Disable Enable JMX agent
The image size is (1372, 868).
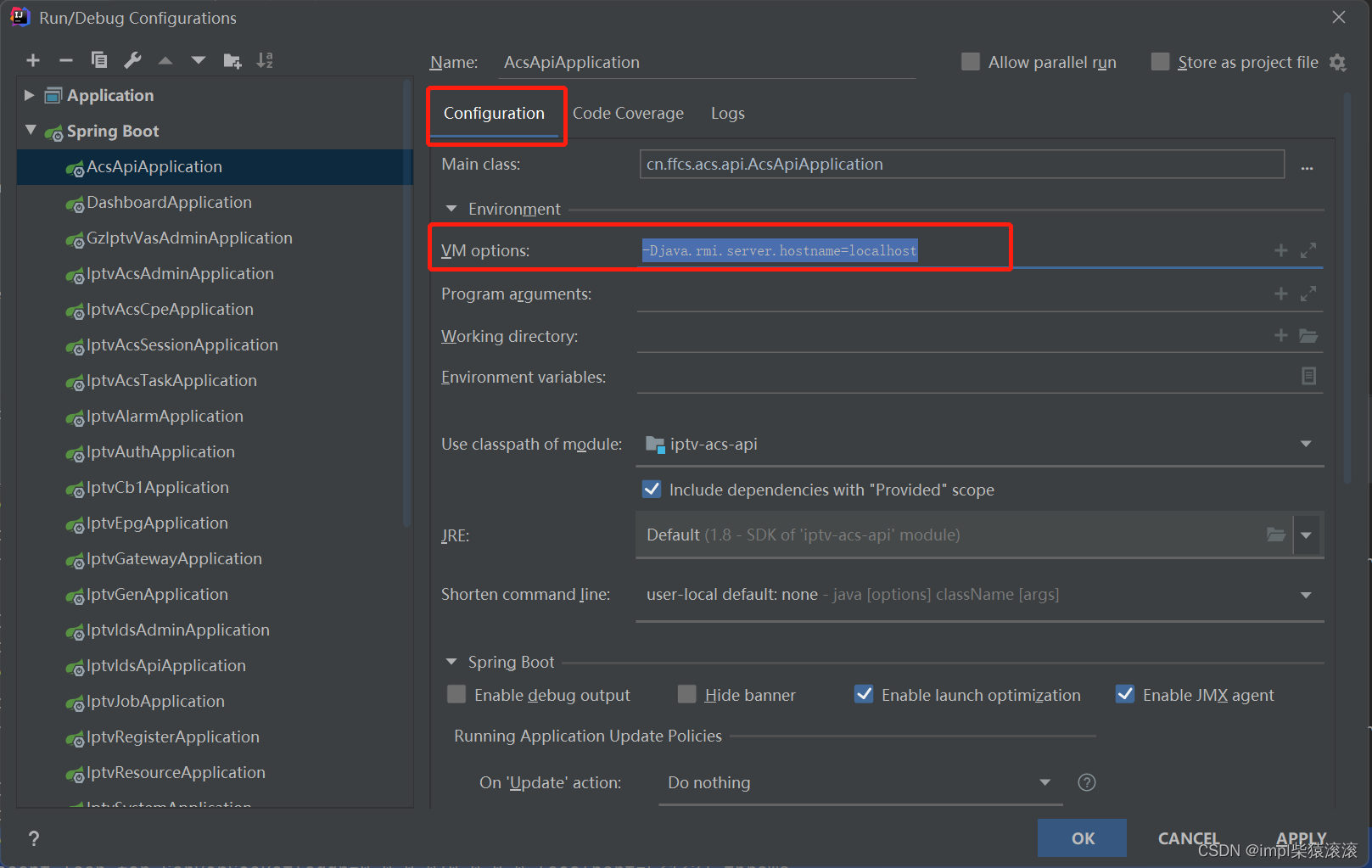[x=1125, y=694]
